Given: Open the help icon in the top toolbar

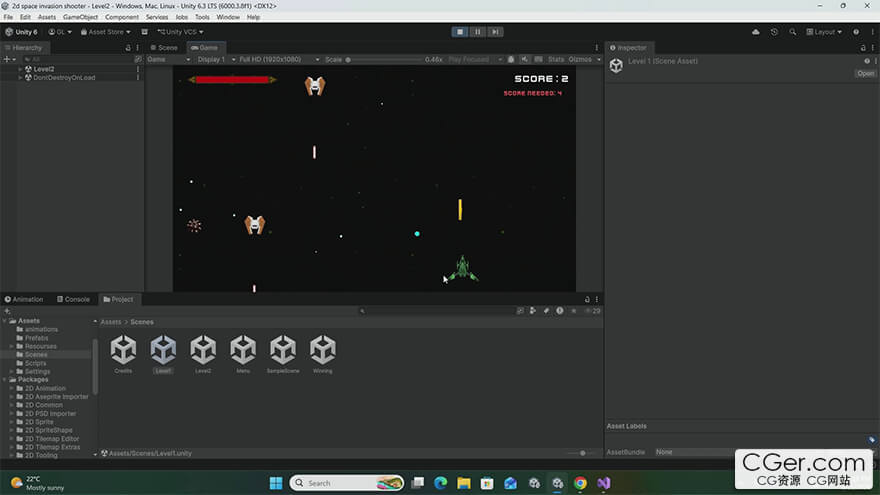Looking at the screenshot, I should click(856, 32).
